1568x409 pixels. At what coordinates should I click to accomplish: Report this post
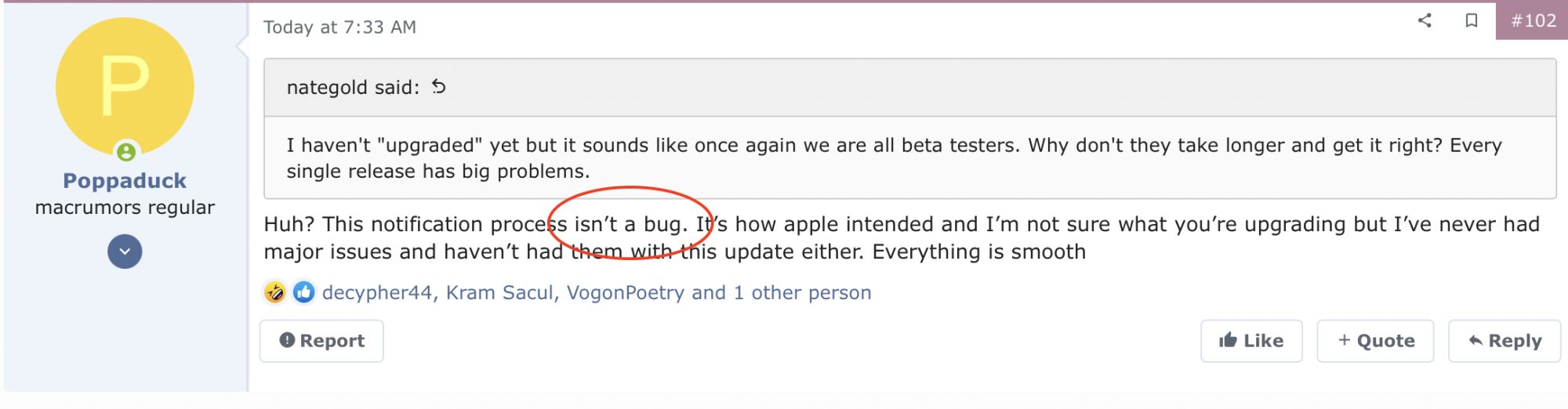[321, 341]
